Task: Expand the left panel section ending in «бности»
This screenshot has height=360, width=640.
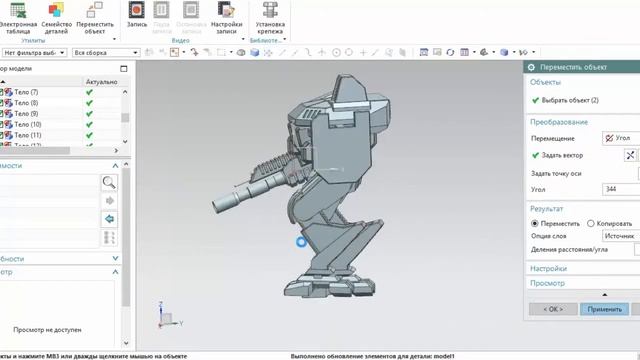Action: (115, 259)
